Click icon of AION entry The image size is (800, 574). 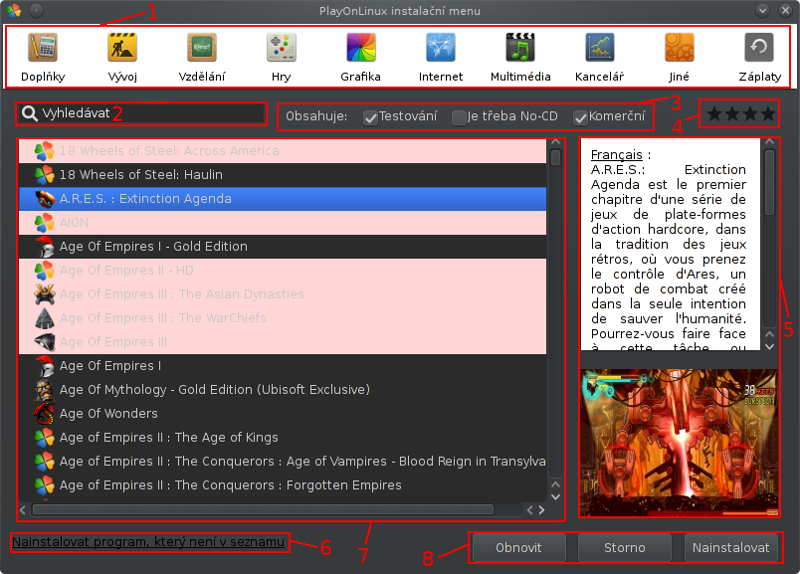[x=44, y=222]
